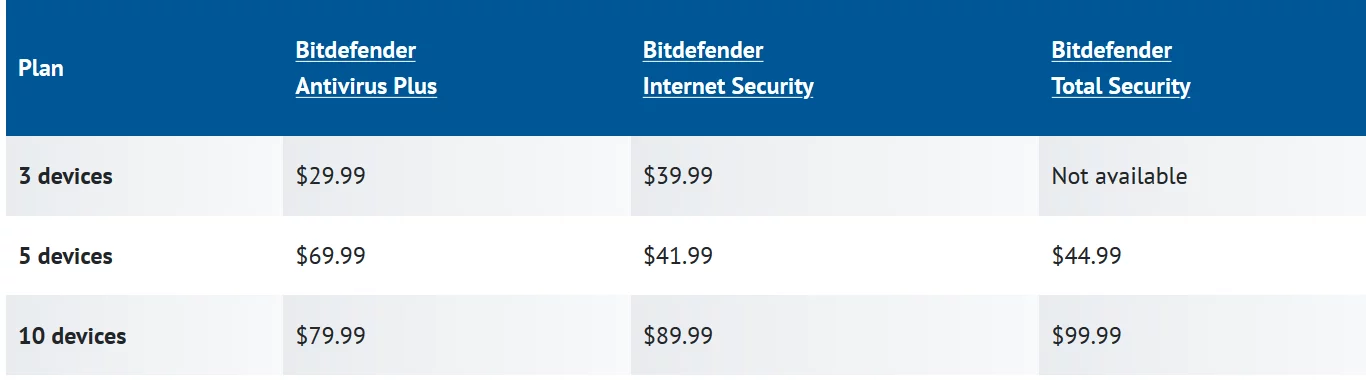1366x380 pixels.
Task: Select the 10 devices row label
Action: tap(72, 336)
